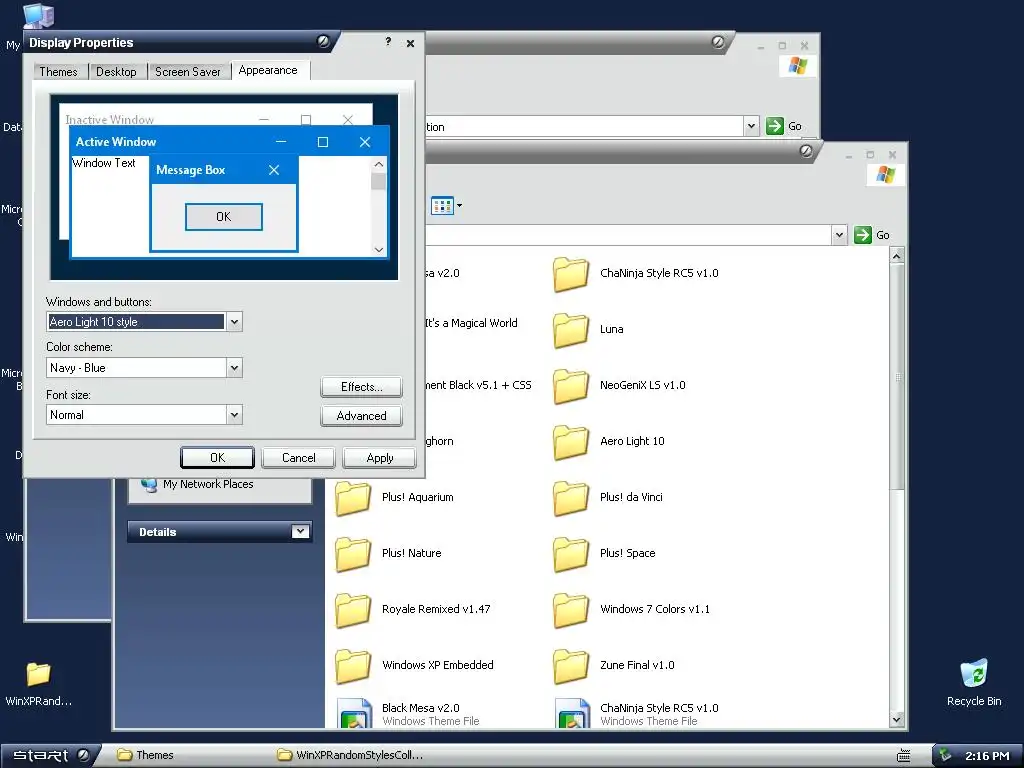Screen dimensions: 1024x768
Task: Open the NeoGeniX LS v1.0 folder icon
Action: pos(570,386)
